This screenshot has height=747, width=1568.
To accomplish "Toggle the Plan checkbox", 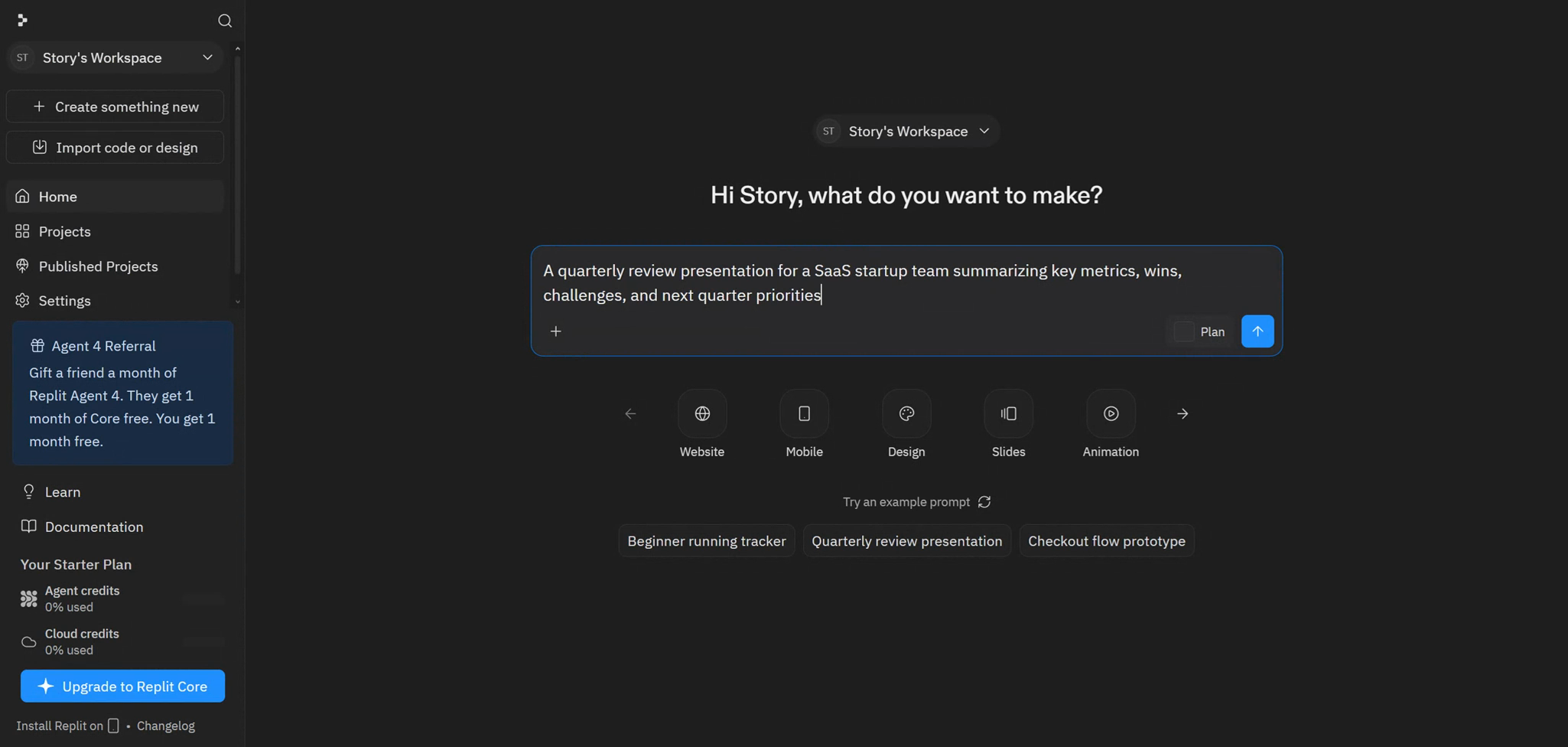I will click(x=1184, y=331).
